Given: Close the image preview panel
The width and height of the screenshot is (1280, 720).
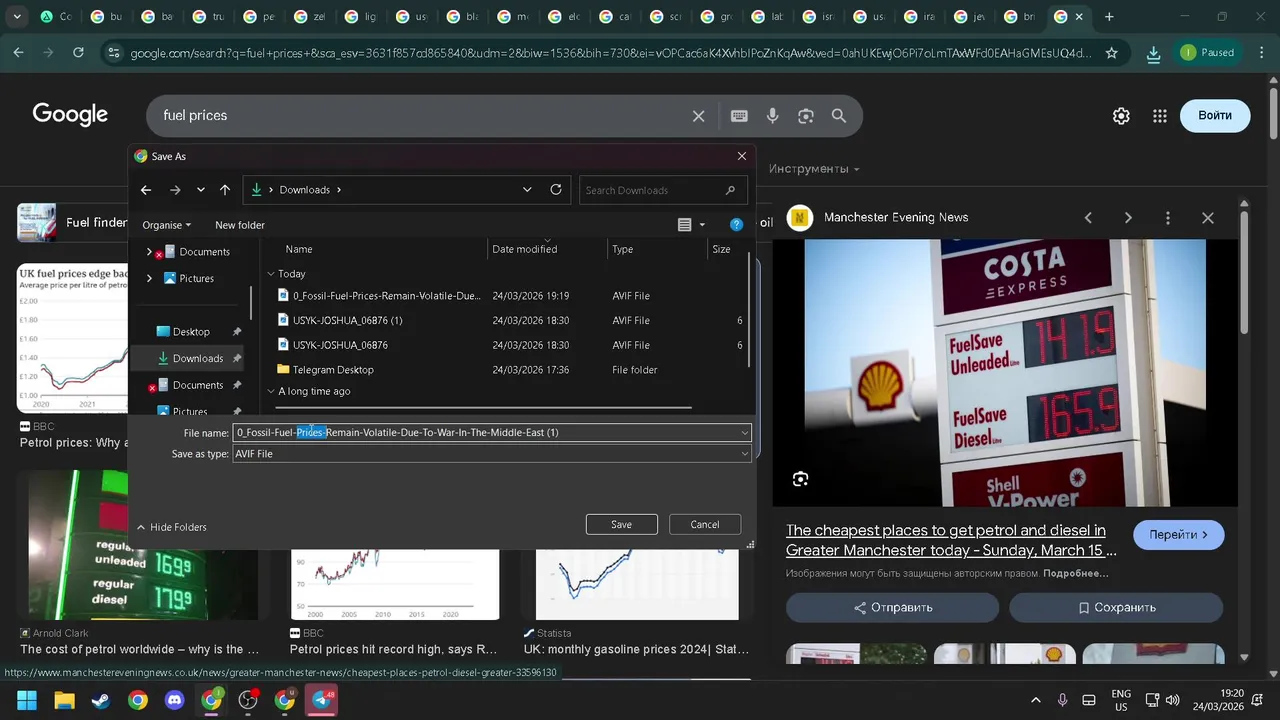Looking at the screenshot, I should coord(1208,218).
